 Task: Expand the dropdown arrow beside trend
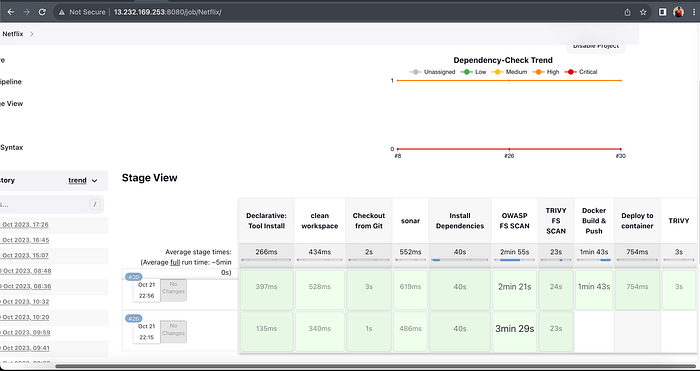[x=94, y=181]
